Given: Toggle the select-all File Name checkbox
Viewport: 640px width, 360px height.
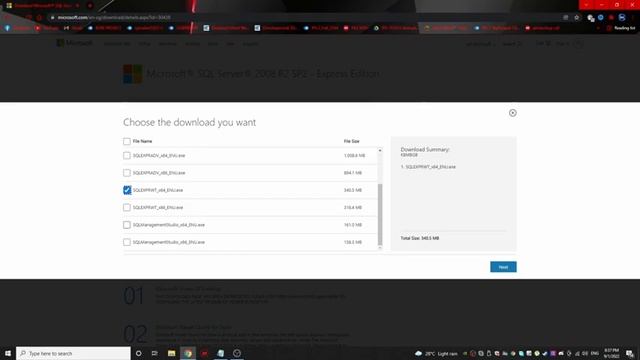Looking at the screenshot, I should point(127,141).
